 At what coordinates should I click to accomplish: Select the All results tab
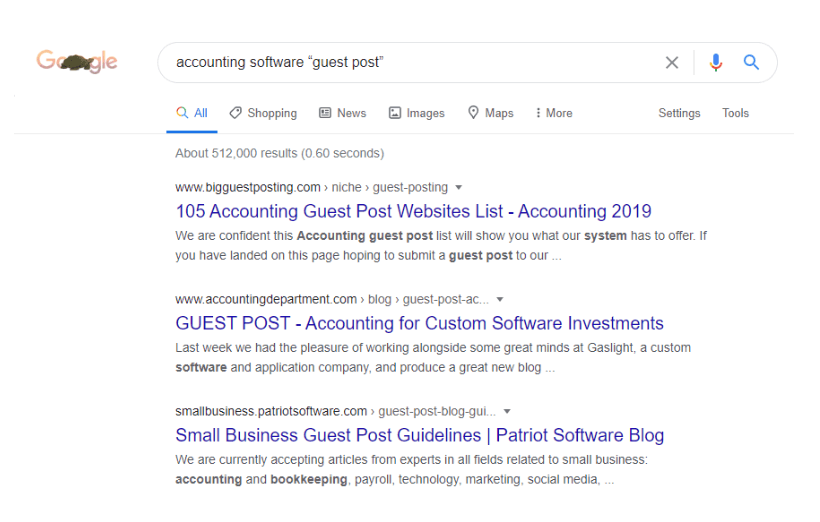(192, 113)
